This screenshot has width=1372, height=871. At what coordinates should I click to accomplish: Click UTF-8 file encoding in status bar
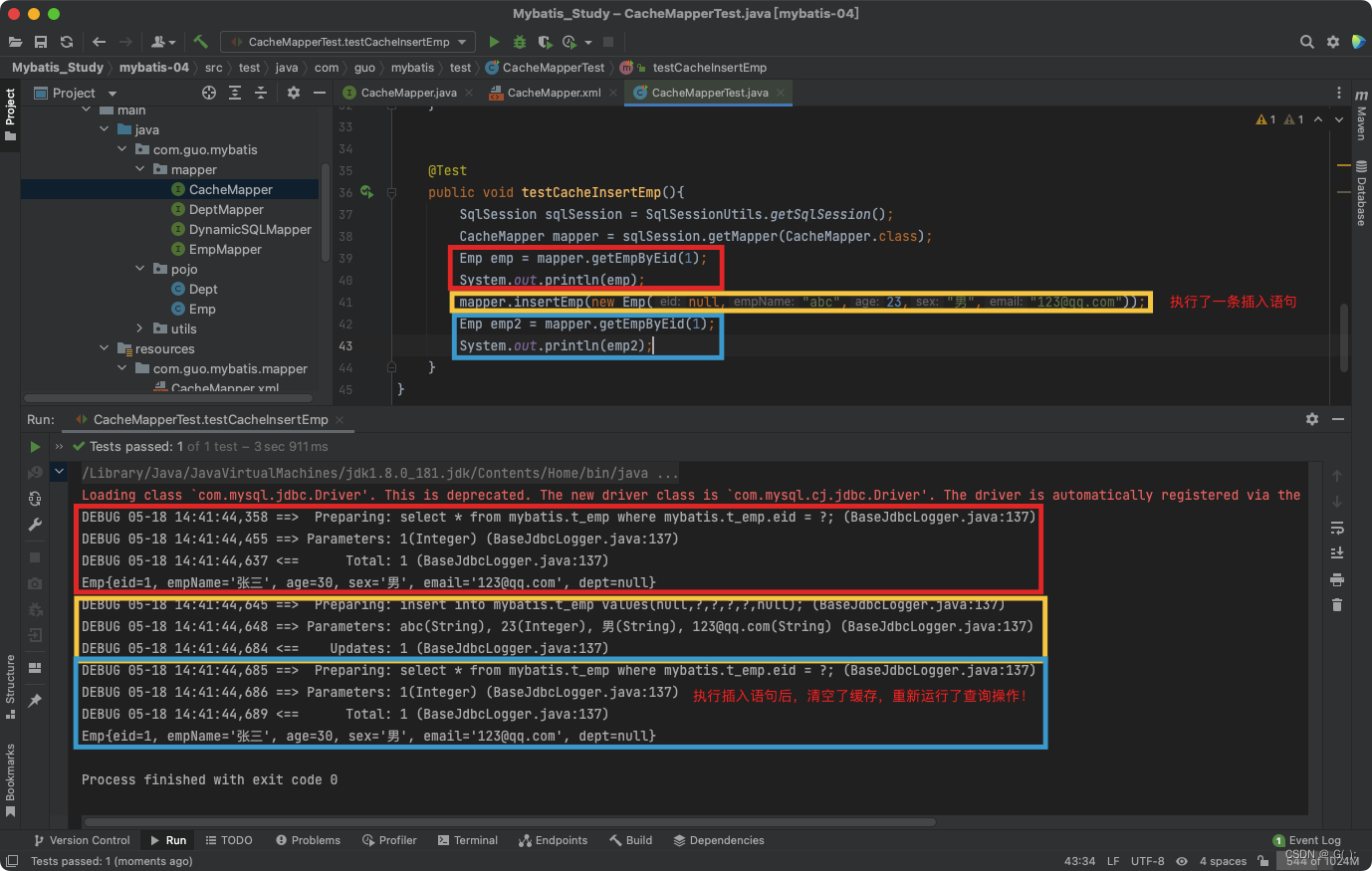tap(1147, 861)
